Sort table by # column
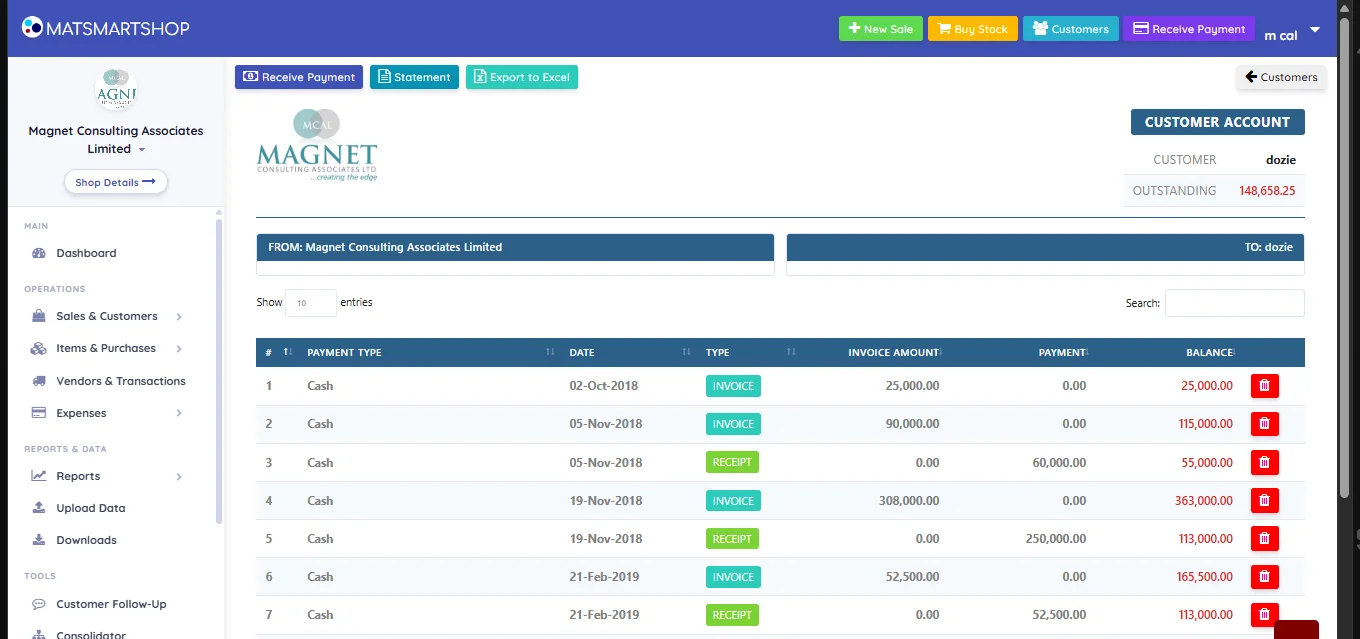The width and height of the screenshot is (1360, 639). 276,352
